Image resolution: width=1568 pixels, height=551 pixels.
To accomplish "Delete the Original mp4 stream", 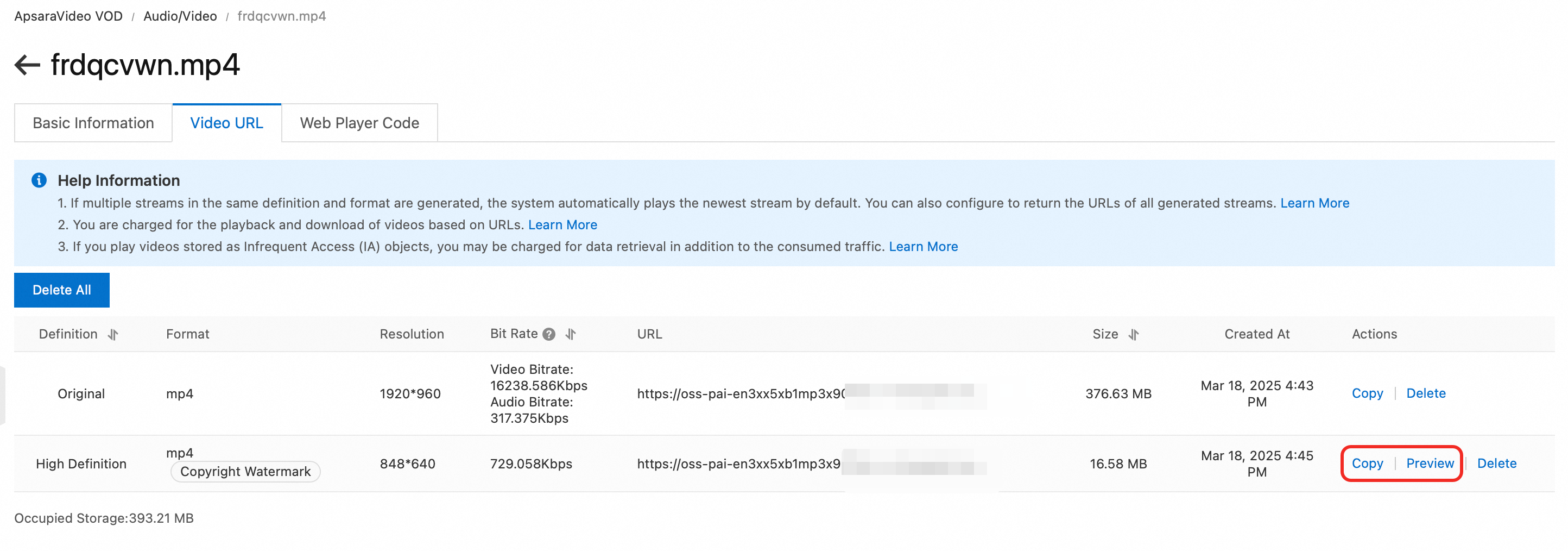I will point(1426,394).
